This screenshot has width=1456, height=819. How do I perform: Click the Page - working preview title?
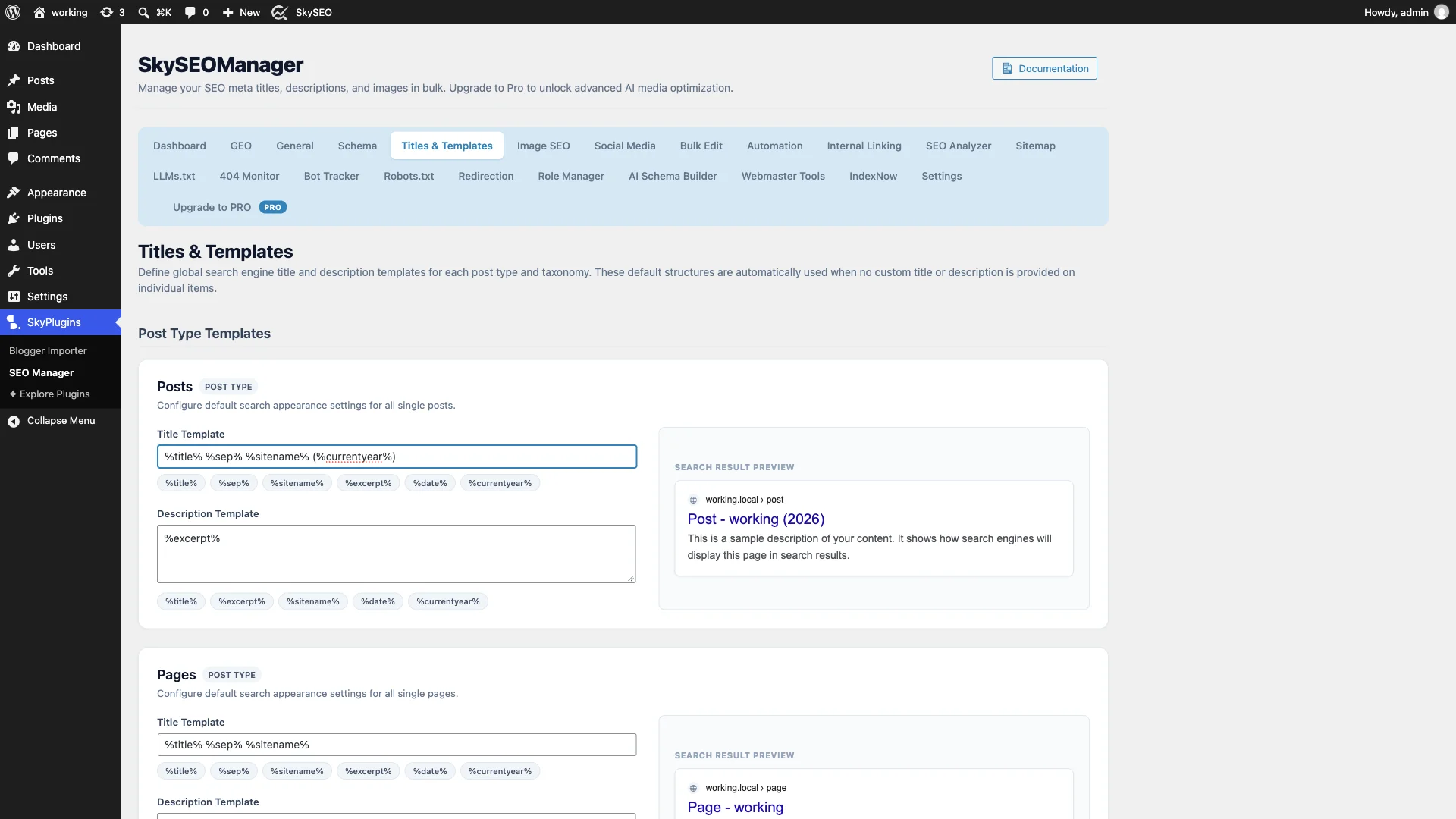(x=735, y=808)
